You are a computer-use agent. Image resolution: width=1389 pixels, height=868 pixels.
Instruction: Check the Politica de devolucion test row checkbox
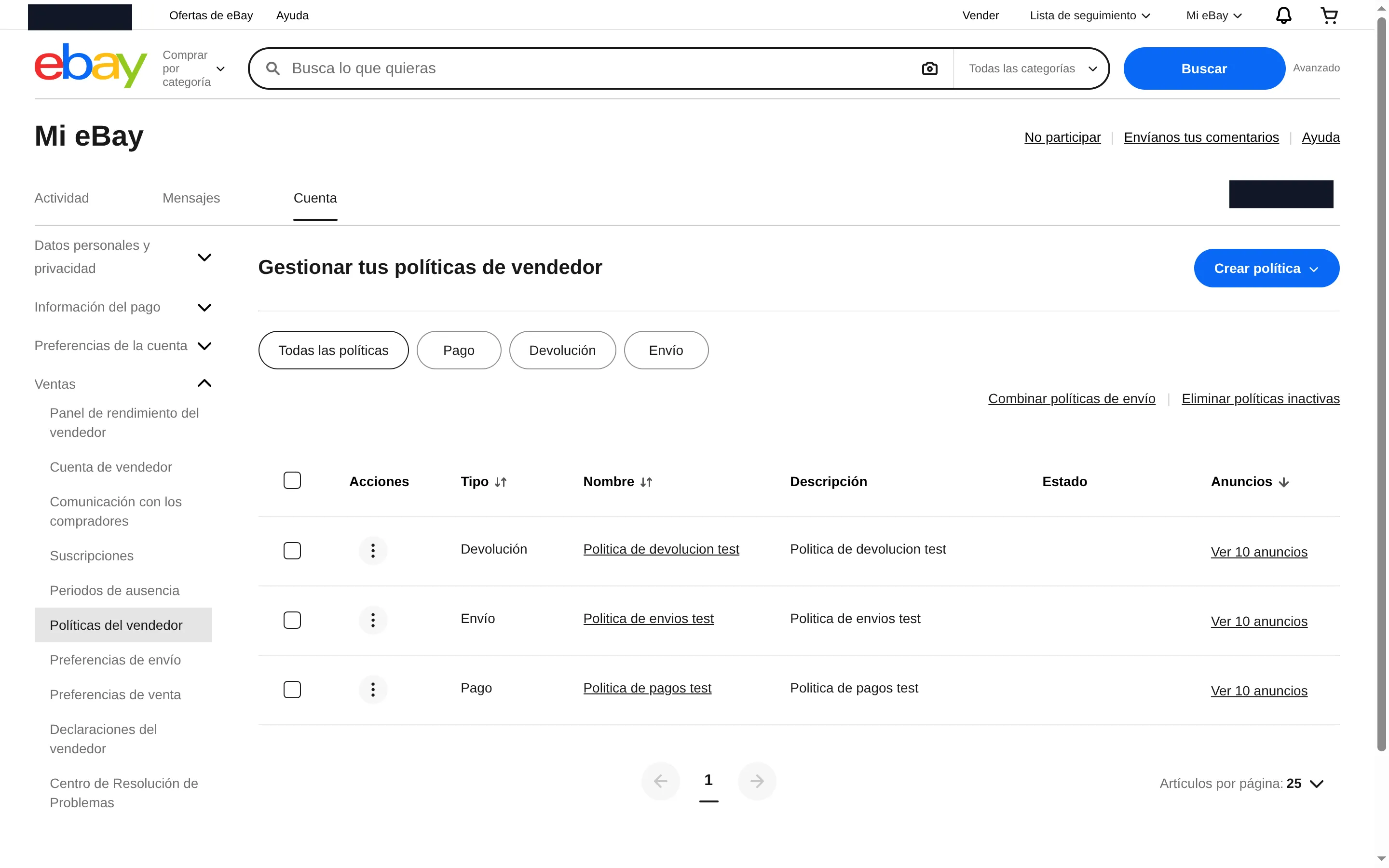point(292,551)
